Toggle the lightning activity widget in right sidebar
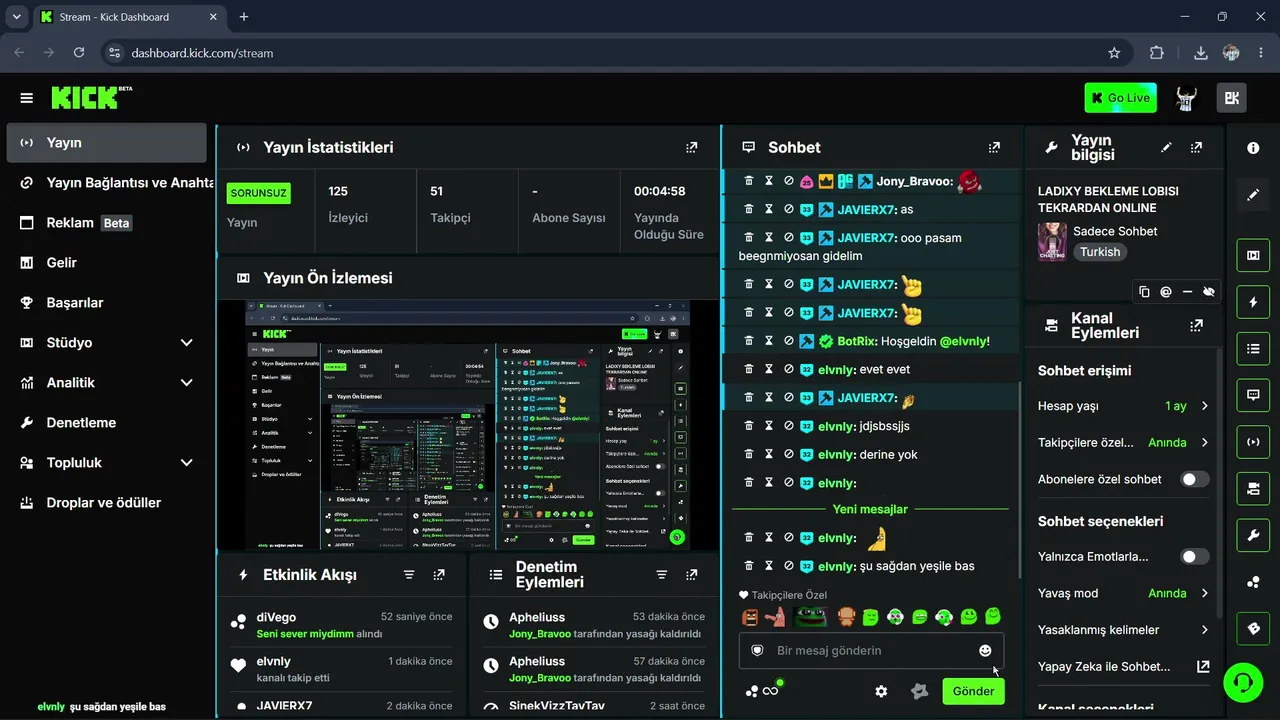This screenshot has width=1280, height=720. coord(1253,302)
